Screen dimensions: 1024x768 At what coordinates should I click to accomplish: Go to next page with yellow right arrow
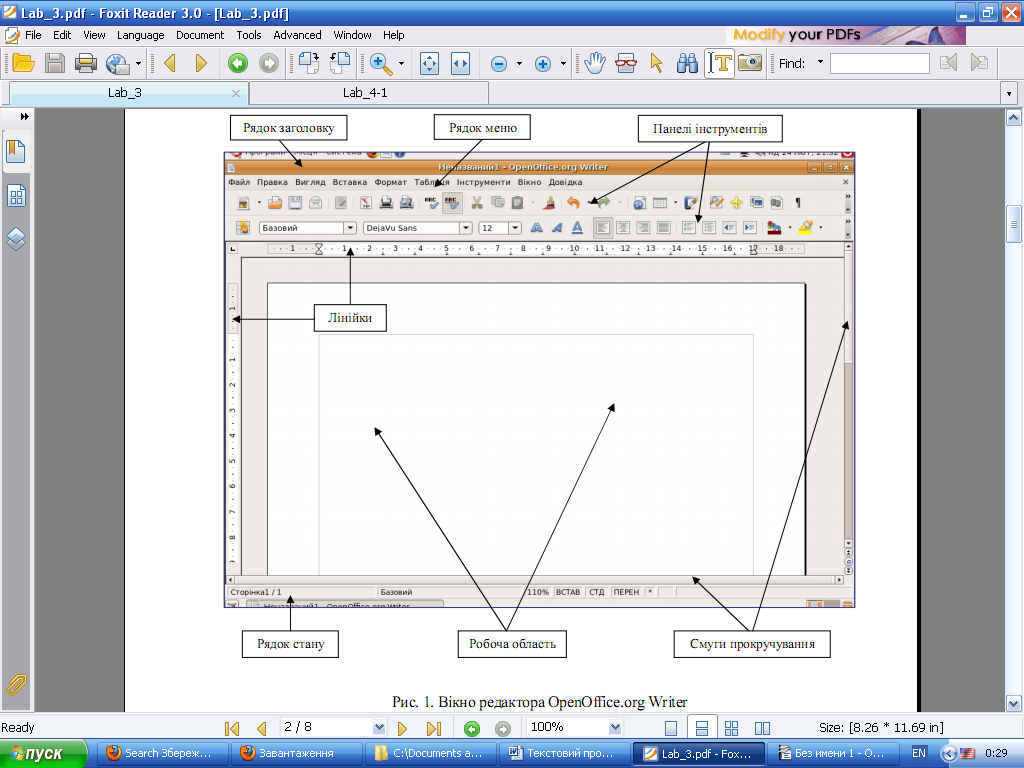[201, 63]
